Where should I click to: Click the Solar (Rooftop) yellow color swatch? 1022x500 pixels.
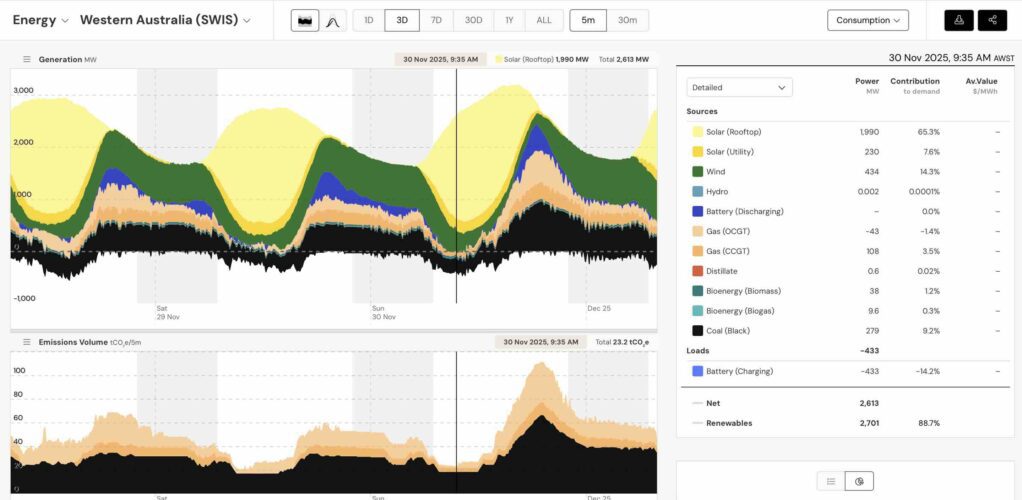[698, 132]
